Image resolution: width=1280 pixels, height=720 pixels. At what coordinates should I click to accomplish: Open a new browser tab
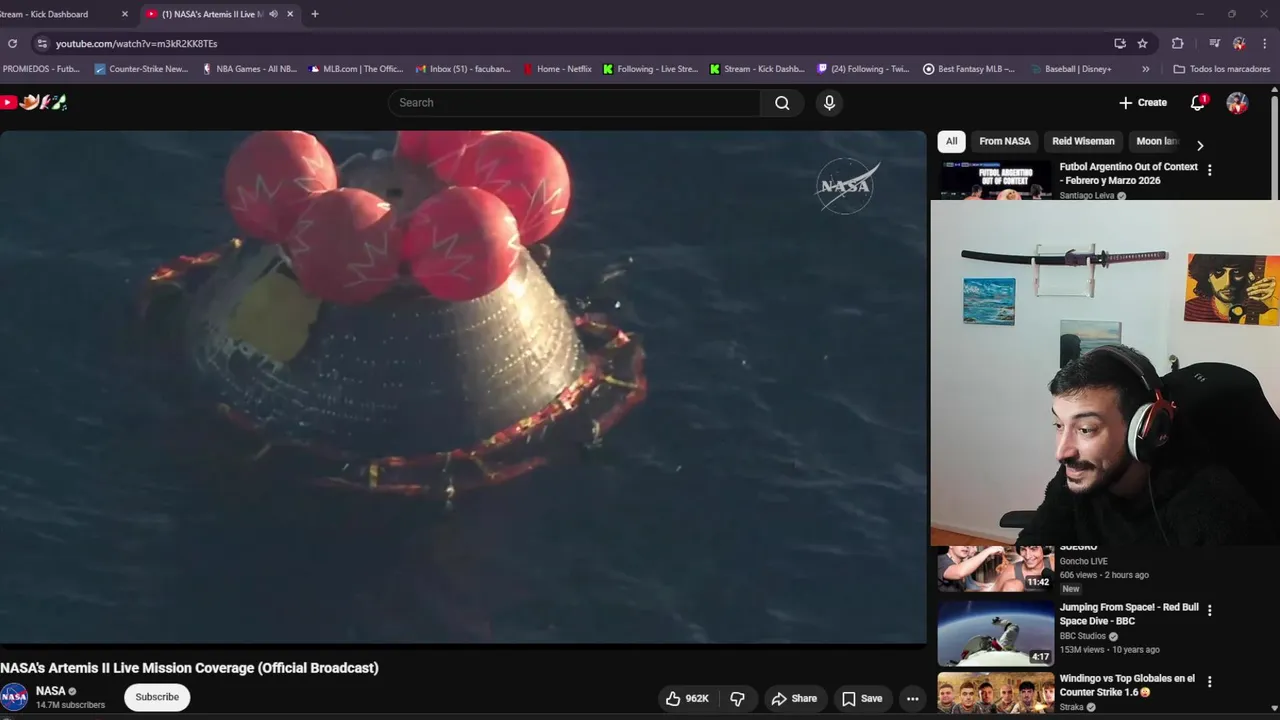click(315, 14)
